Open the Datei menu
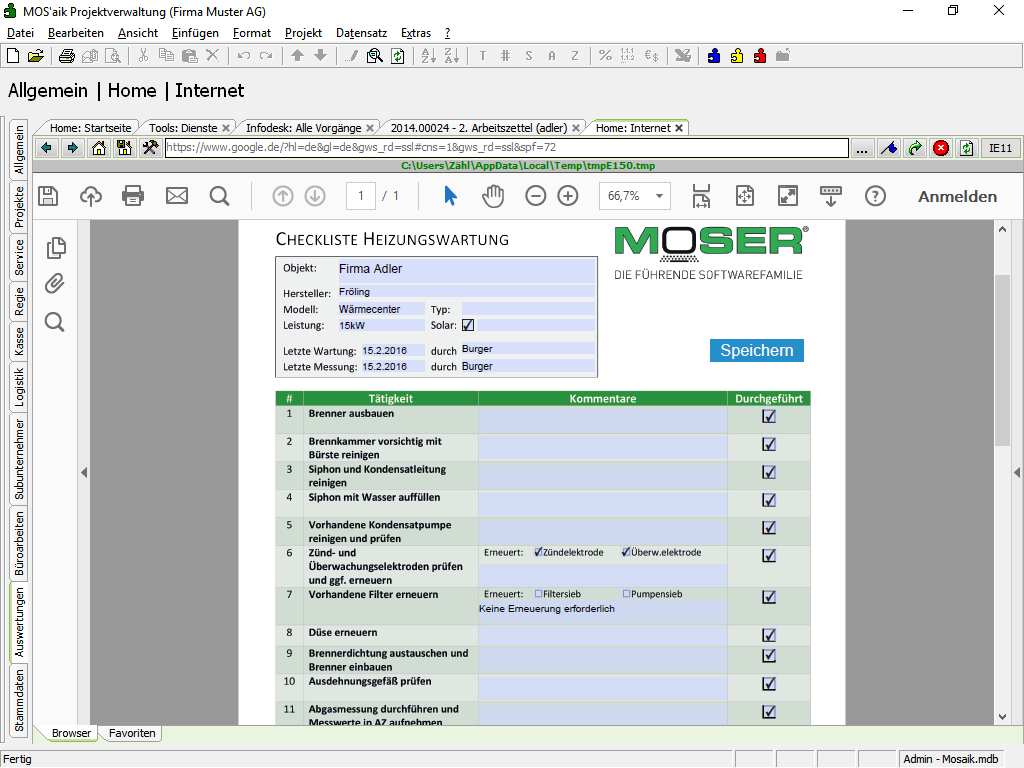Screen dimensions: 1024x768 click(x=20, y=33)
